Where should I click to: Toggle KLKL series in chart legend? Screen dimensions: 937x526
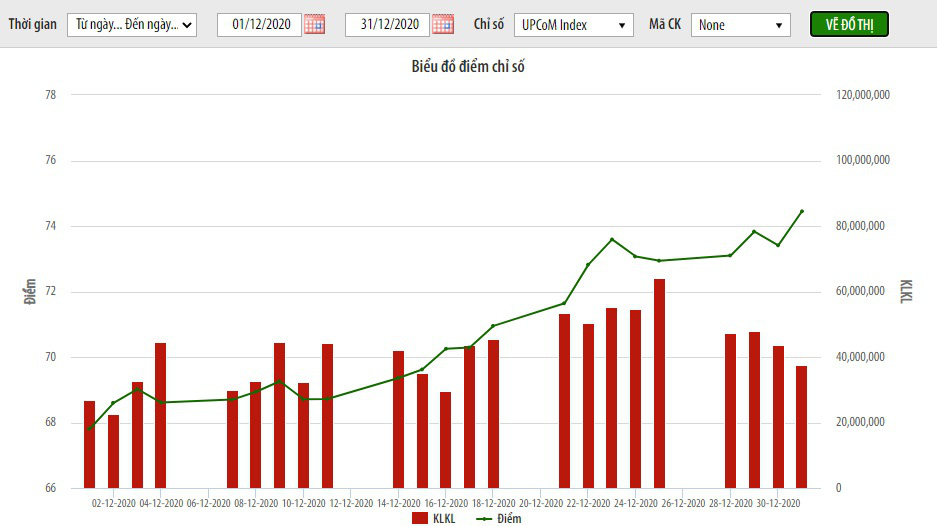pos(433,518)
